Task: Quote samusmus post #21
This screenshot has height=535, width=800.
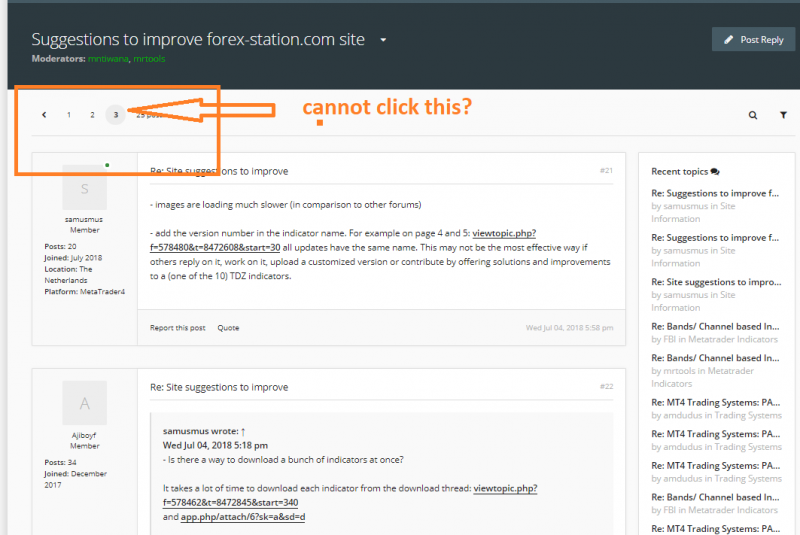Action: 228,328
